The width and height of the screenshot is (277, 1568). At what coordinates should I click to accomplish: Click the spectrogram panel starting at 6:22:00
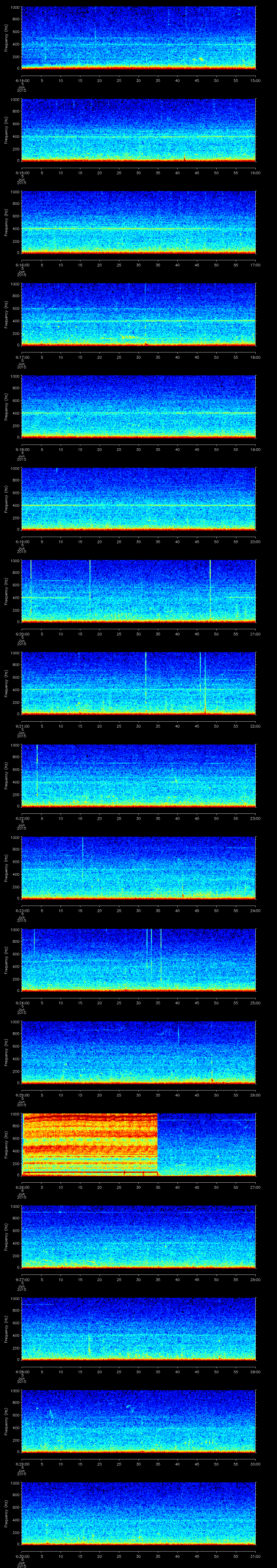tap(139, 776)
